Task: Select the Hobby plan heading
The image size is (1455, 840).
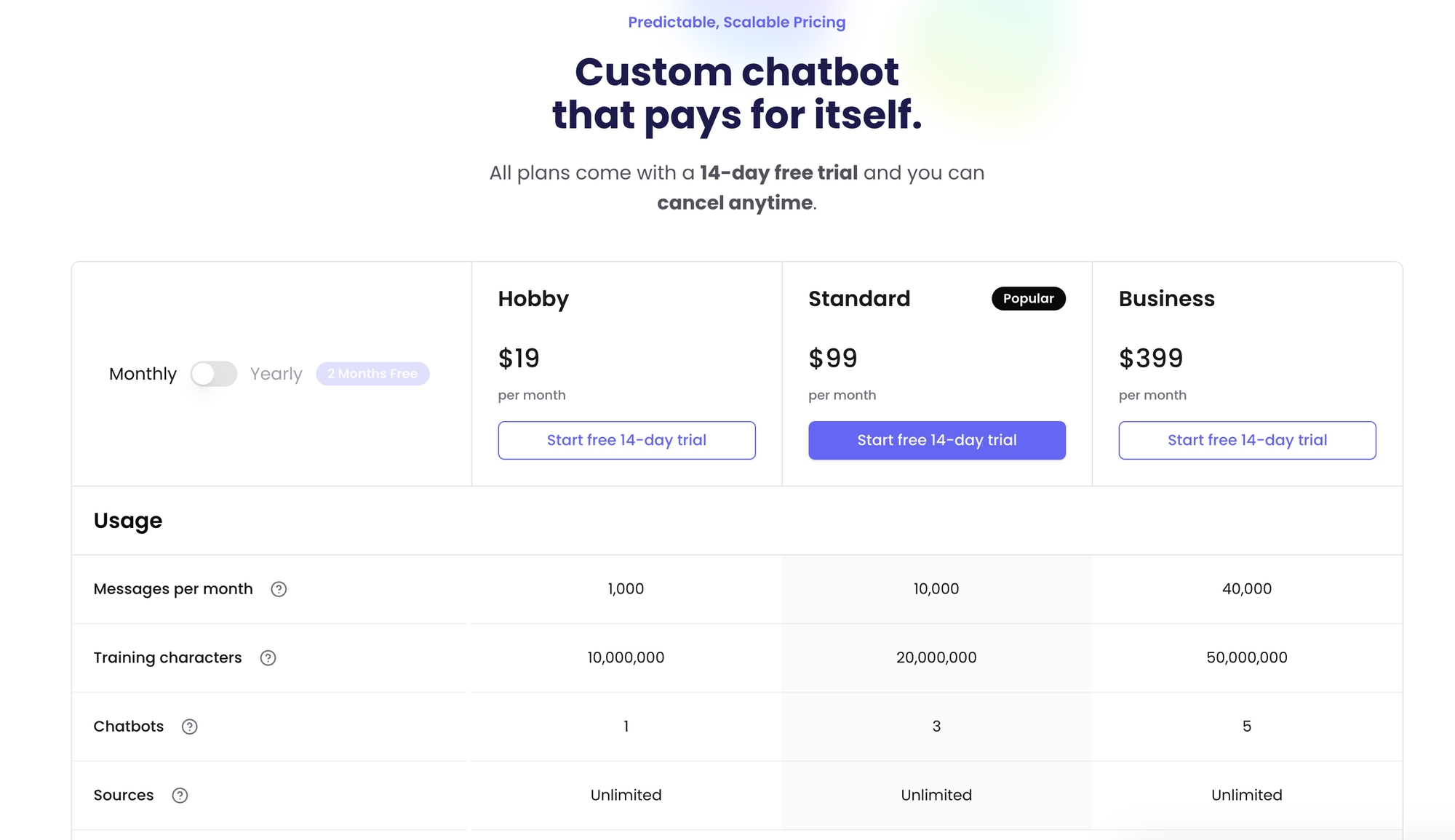Action: (x=533, y=299)
